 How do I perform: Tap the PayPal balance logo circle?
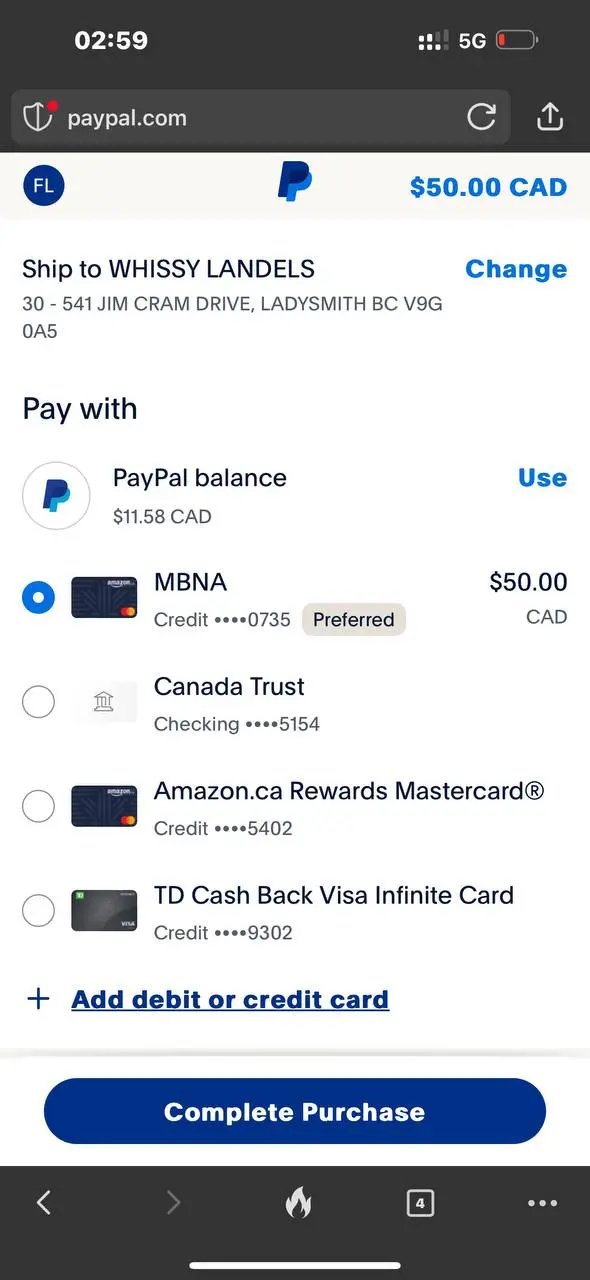pyautogui.click(x=57, y=496)
